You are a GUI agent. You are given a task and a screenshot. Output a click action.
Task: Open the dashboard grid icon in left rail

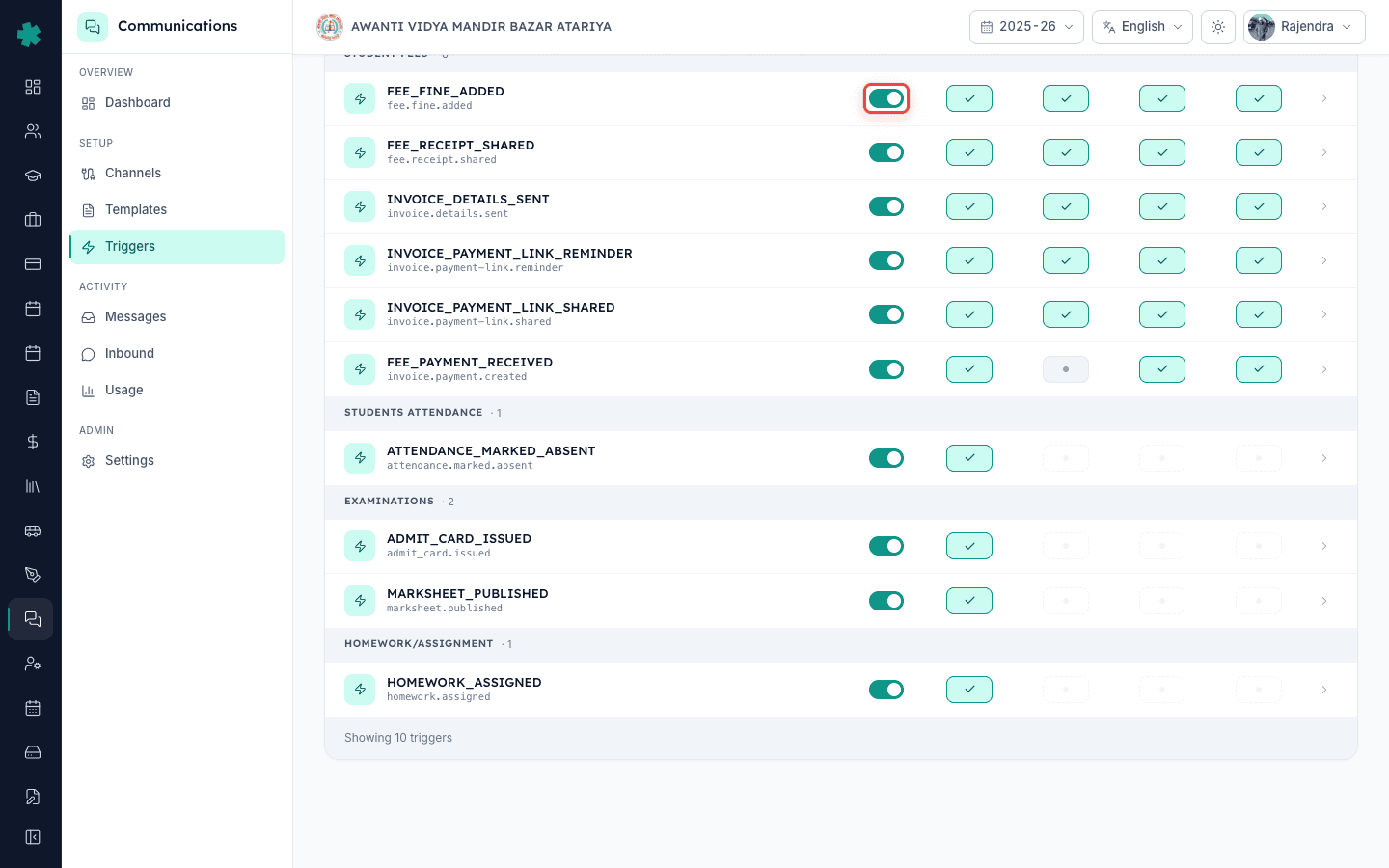[x=32, y=87]
